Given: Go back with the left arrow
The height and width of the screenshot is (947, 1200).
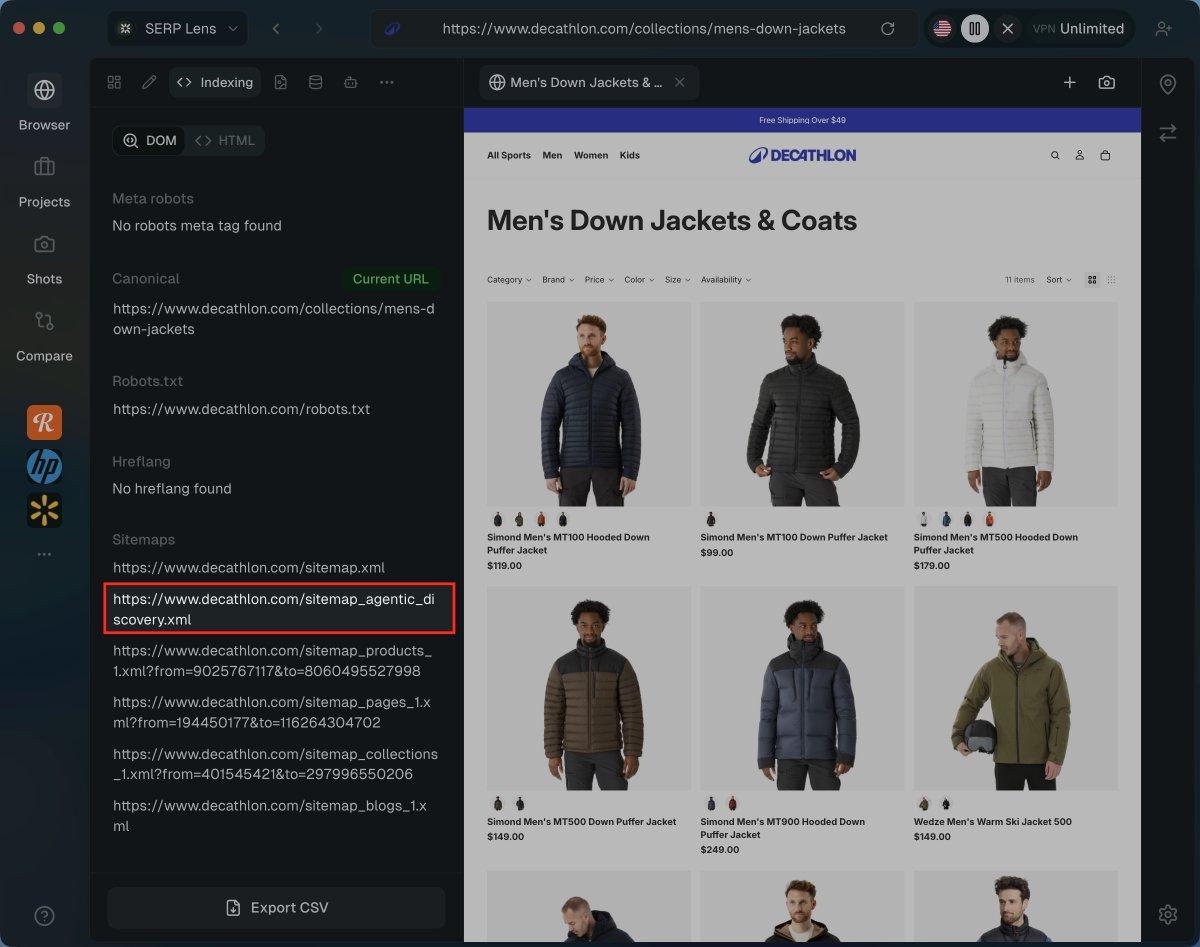Looking at the screenshot, I should [276, 29].
